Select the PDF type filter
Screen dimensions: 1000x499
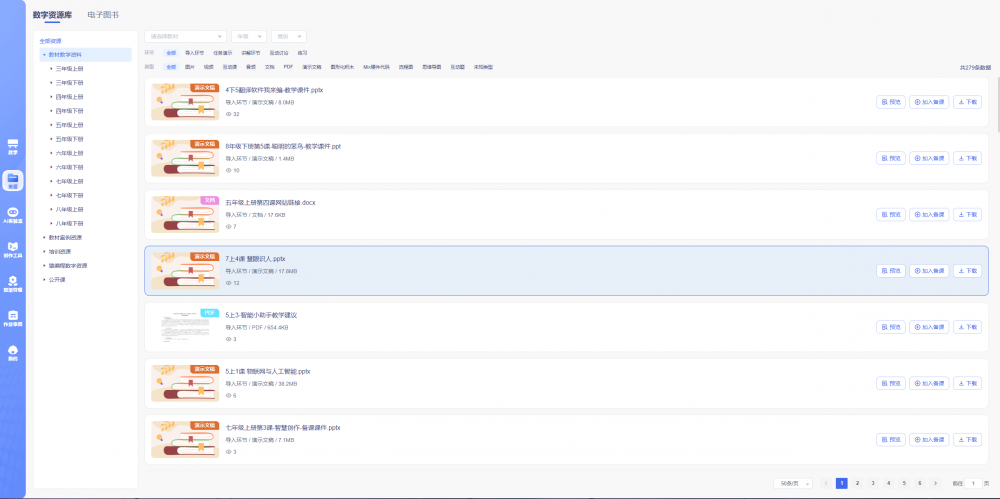click(288, 67)
